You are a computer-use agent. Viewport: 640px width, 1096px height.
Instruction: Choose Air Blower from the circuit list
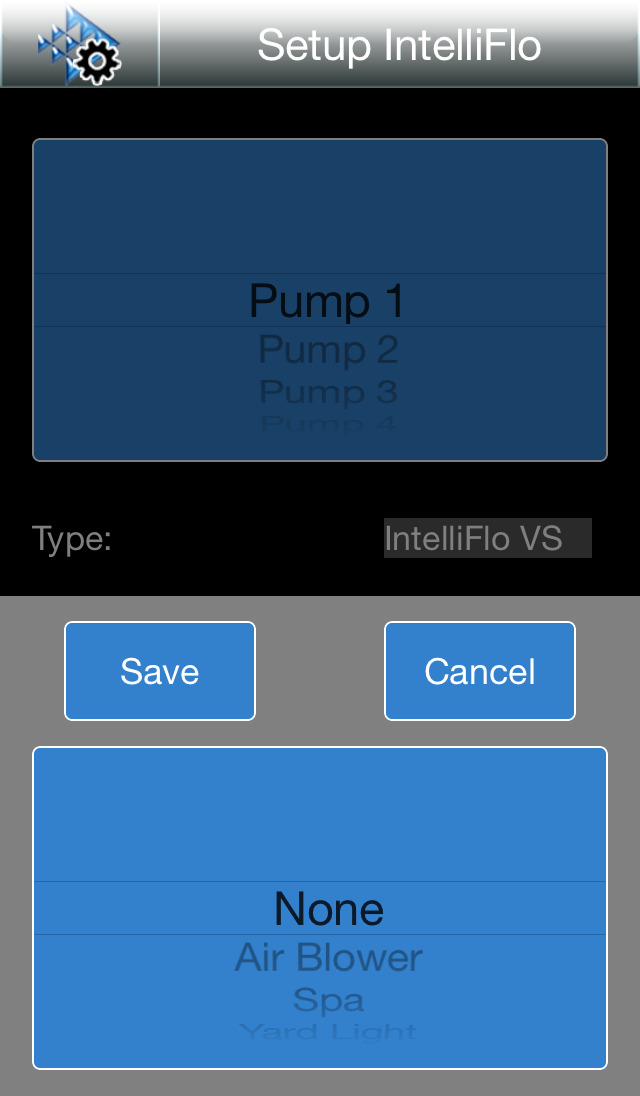click(327, 957)
